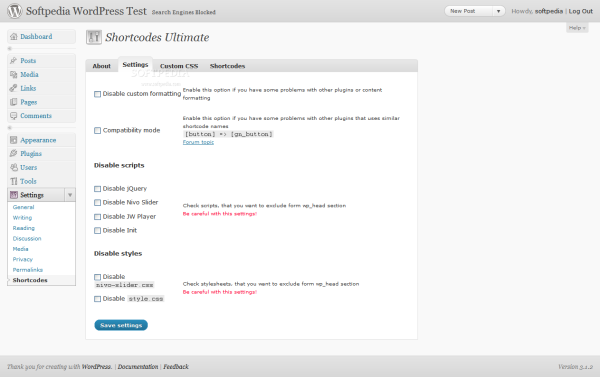600x377 pixels.
Task: Open Permalinks settings submenu
Action: point(28,270)
